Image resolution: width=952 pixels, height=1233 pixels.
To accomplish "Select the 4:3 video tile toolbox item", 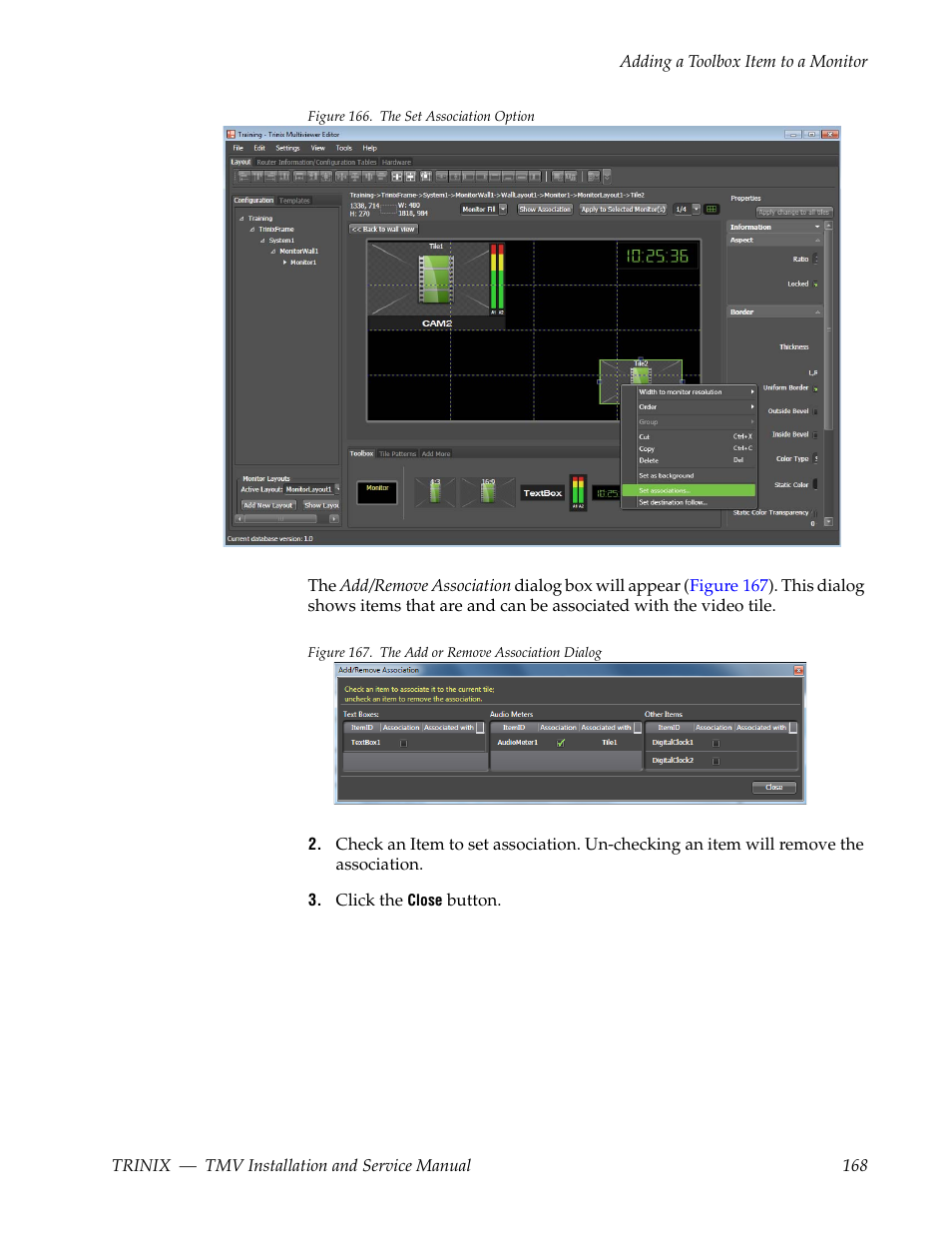I will pyautogui.click(x=435, y=490).
